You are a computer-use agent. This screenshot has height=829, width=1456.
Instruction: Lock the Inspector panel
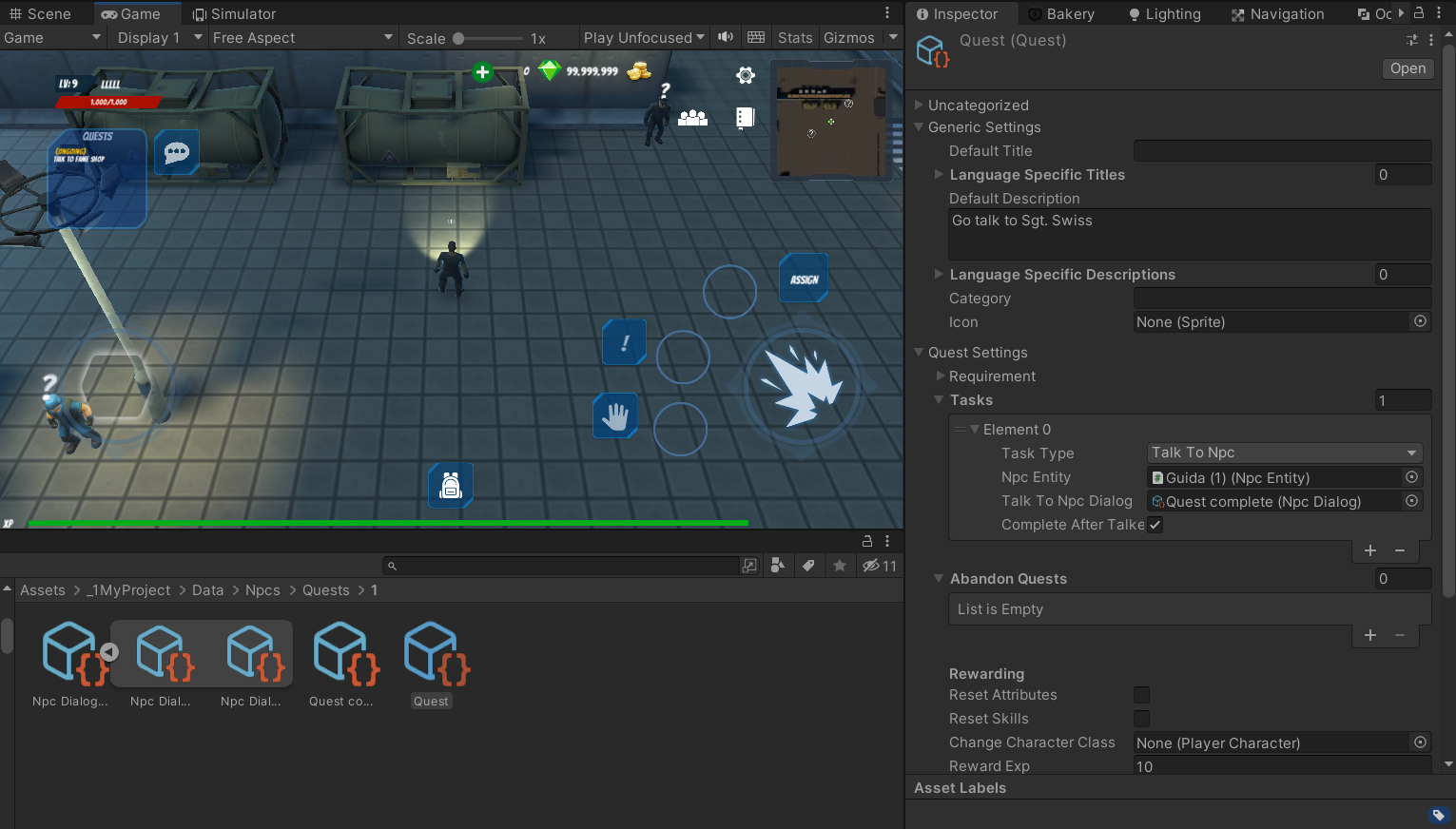tap(1419, 13)
